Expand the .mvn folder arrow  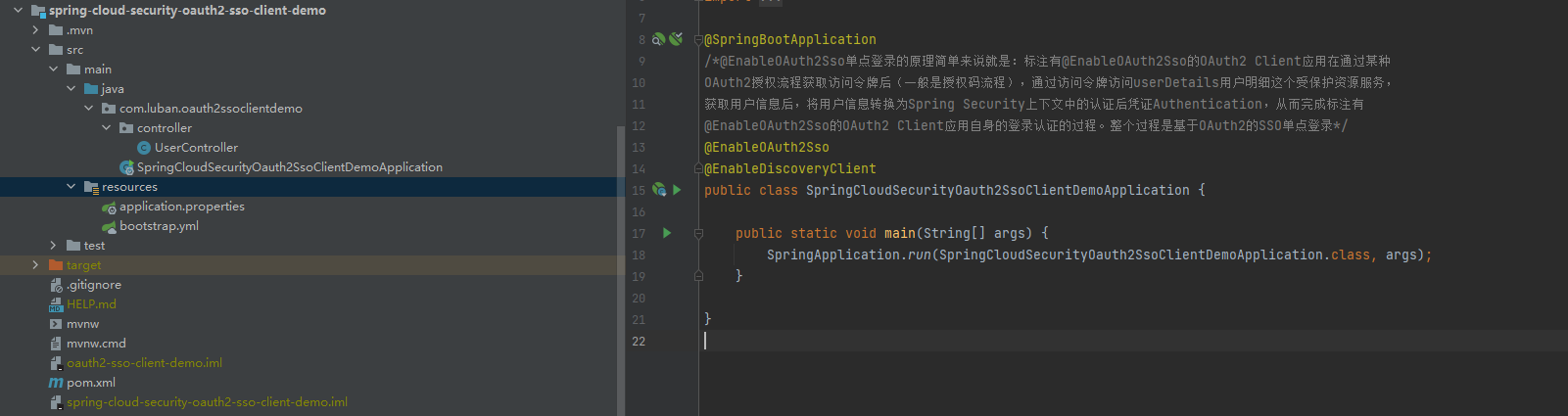coord(36,30)
